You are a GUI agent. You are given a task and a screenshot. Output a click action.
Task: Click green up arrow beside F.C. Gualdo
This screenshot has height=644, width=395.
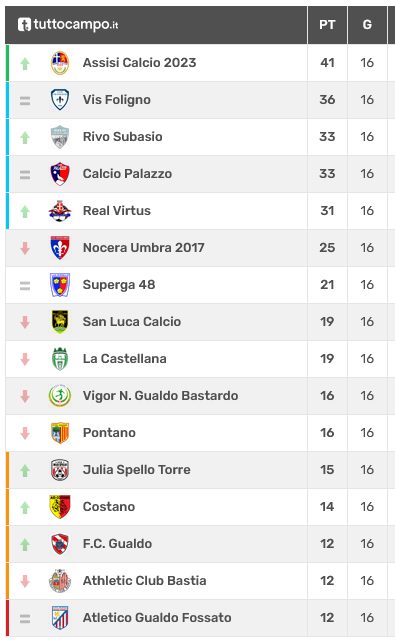(25, 545)
